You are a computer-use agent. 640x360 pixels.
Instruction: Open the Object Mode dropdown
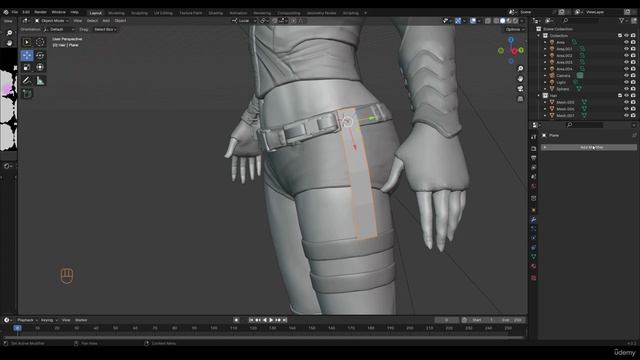pyautogui.click(x=51, y=20)
